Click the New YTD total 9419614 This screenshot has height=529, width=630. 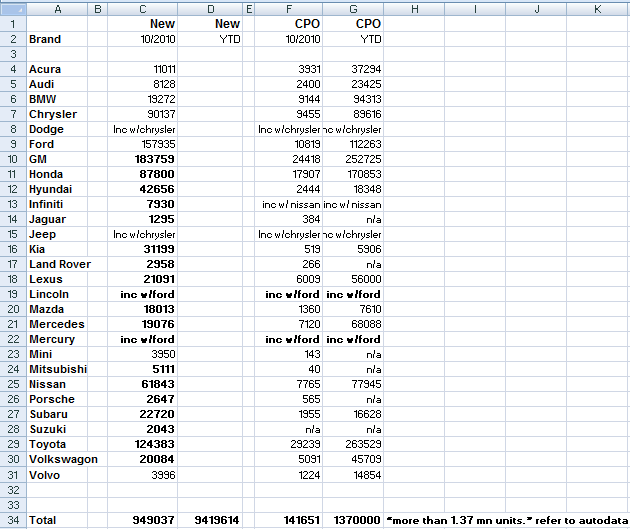point(210,520)
